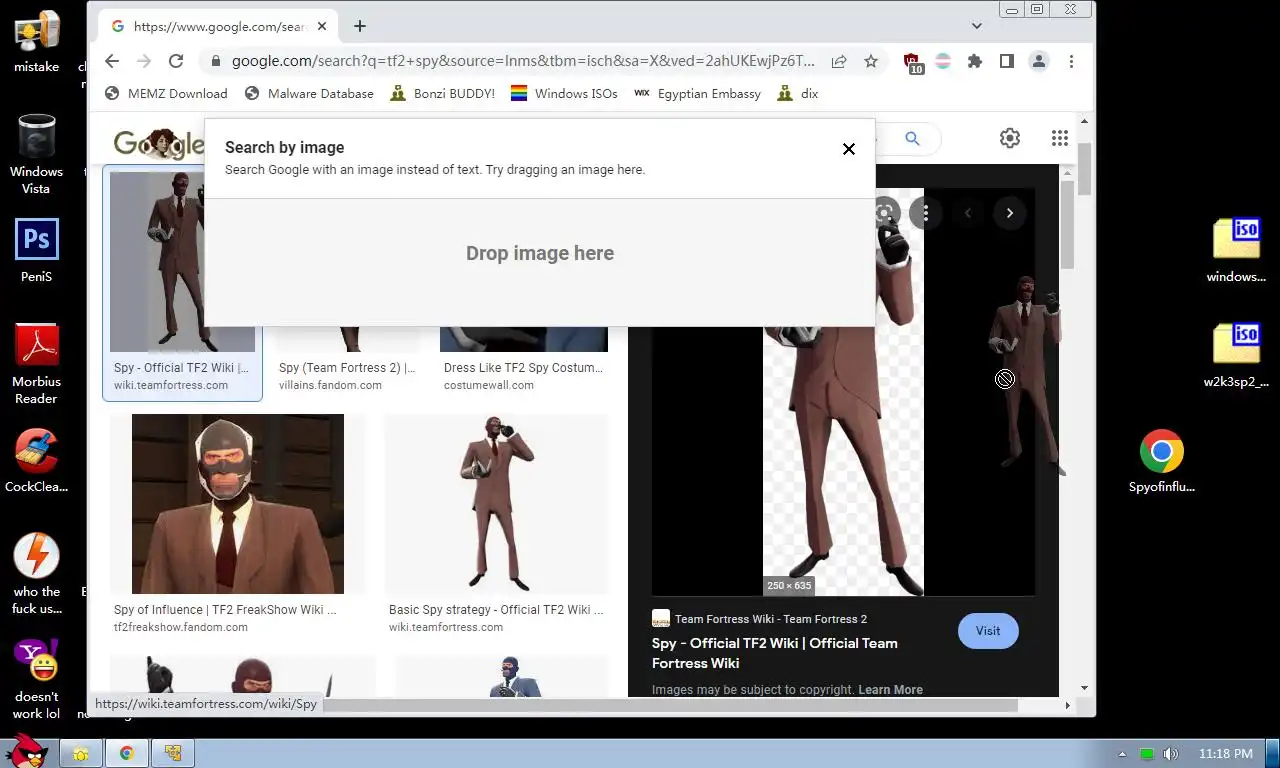The height and width of the screenshot is (768, 1280).
Task: Open the Spy of Influence image result
Action: tap(238, 504)
